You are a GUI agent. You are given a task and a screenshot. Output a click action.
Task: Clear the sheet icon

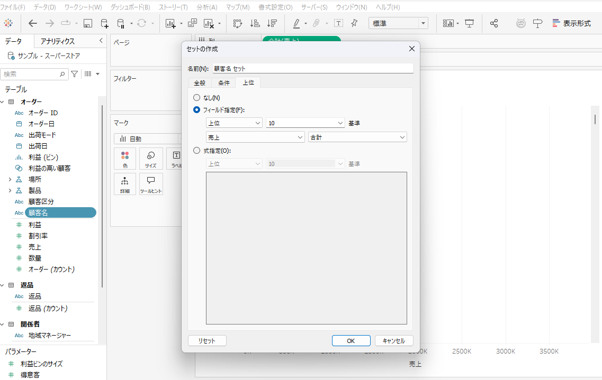pyautogui.click(x=208, y=23)
